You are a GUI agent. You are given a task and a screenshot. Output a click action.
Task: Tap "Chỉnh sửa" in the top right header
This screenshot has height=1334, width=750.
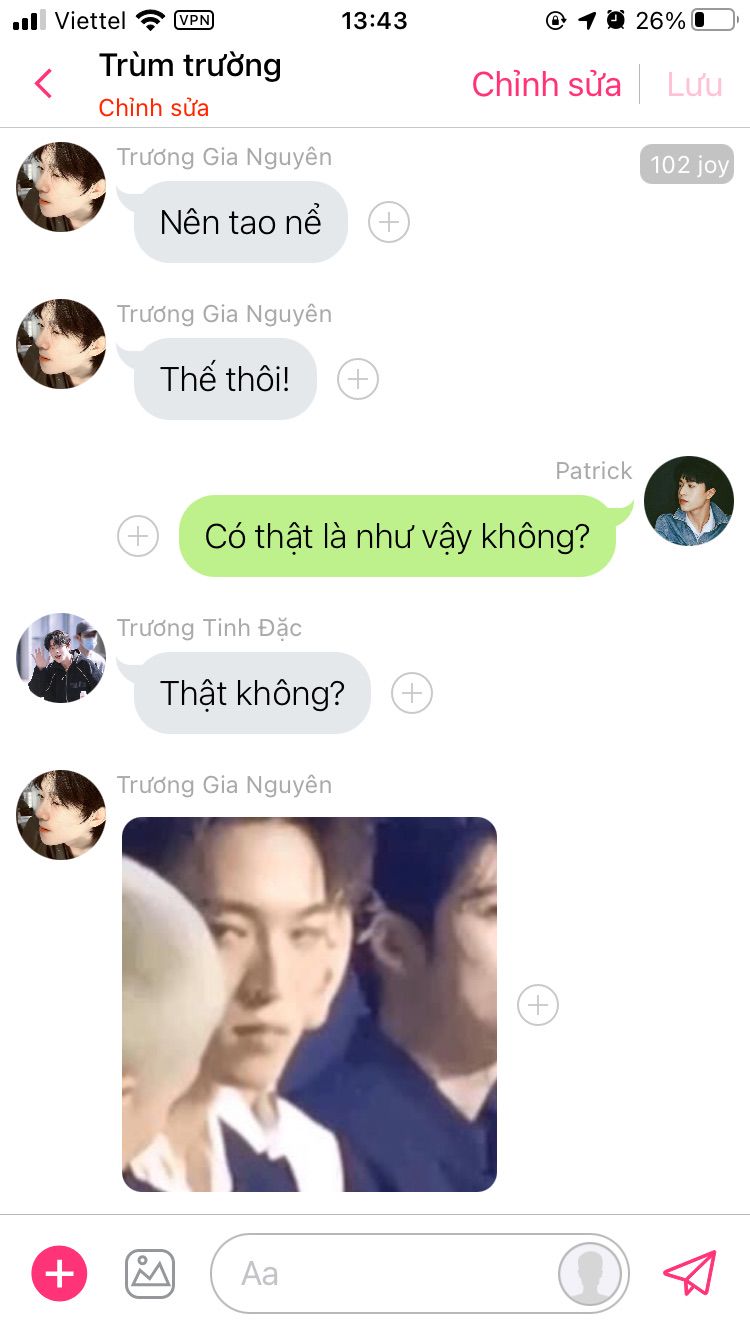546,85
